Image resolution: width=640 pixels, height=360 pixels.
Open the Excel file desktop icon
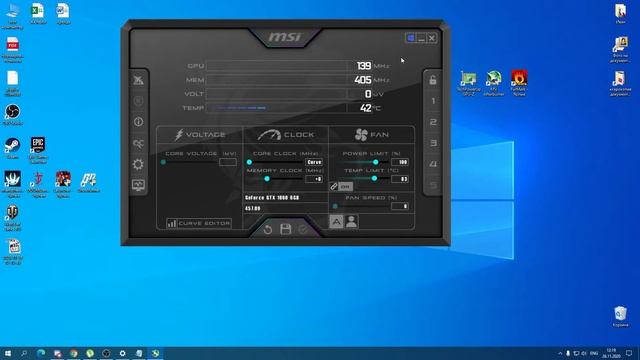coord(38,13)
